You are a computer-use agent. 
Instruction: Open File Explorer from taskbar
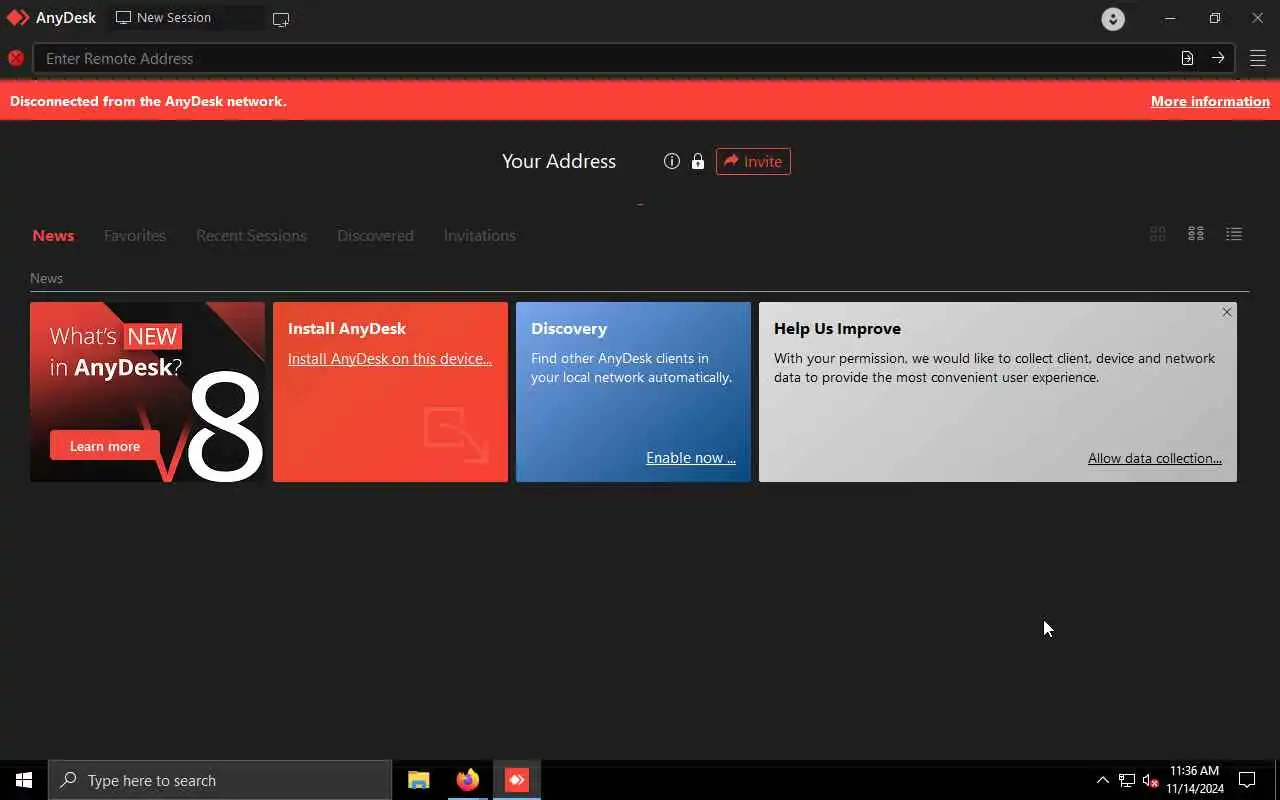(419, 780)
